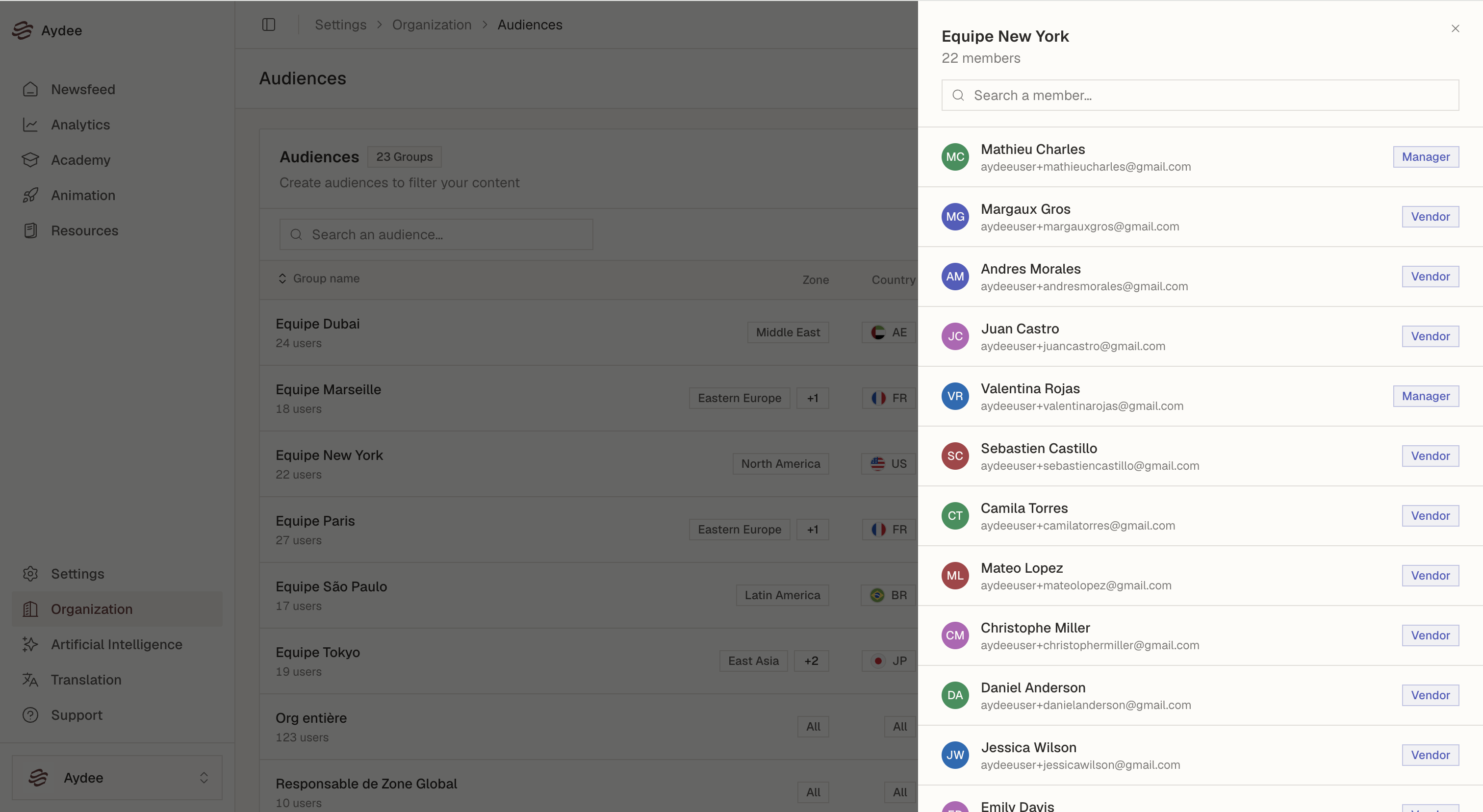
Task: Click Andres Morales AM avatar
Action: click(x=955, y=276)
